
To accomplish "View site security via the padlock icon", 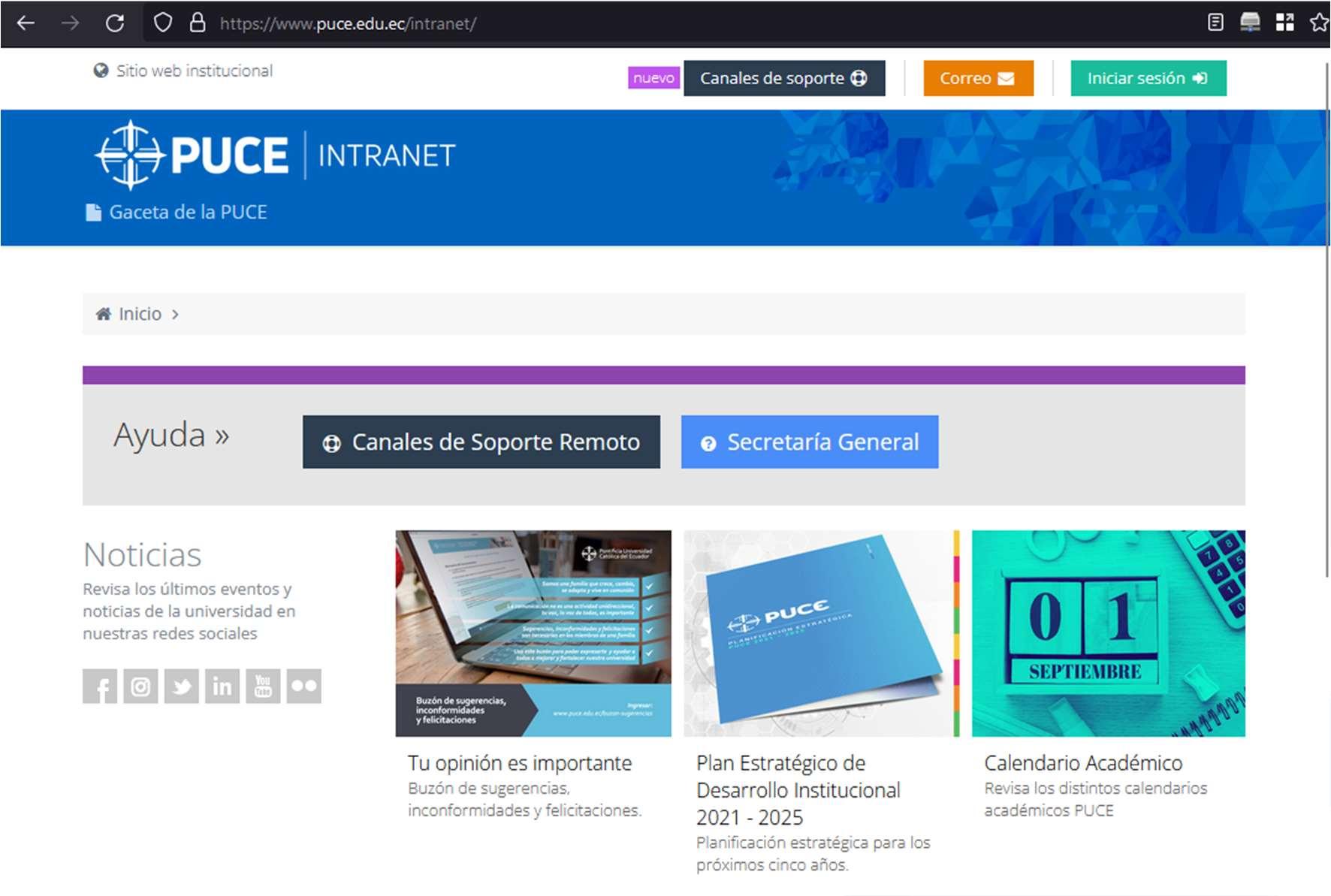I will point(198,23).
